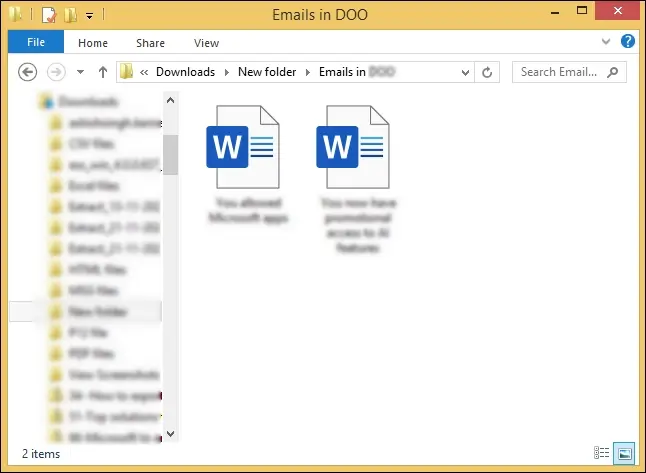Open the recent locations dropdown arrow
The width and height of the screenshot is (646, 473).
pyautogui.click(x=80, y=72)
